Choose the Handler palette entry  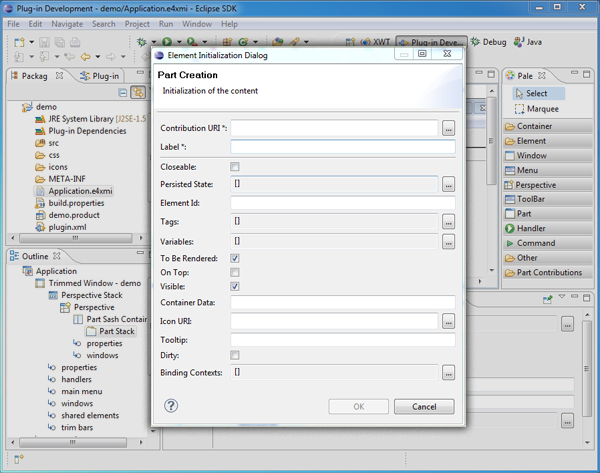(536, 229)
